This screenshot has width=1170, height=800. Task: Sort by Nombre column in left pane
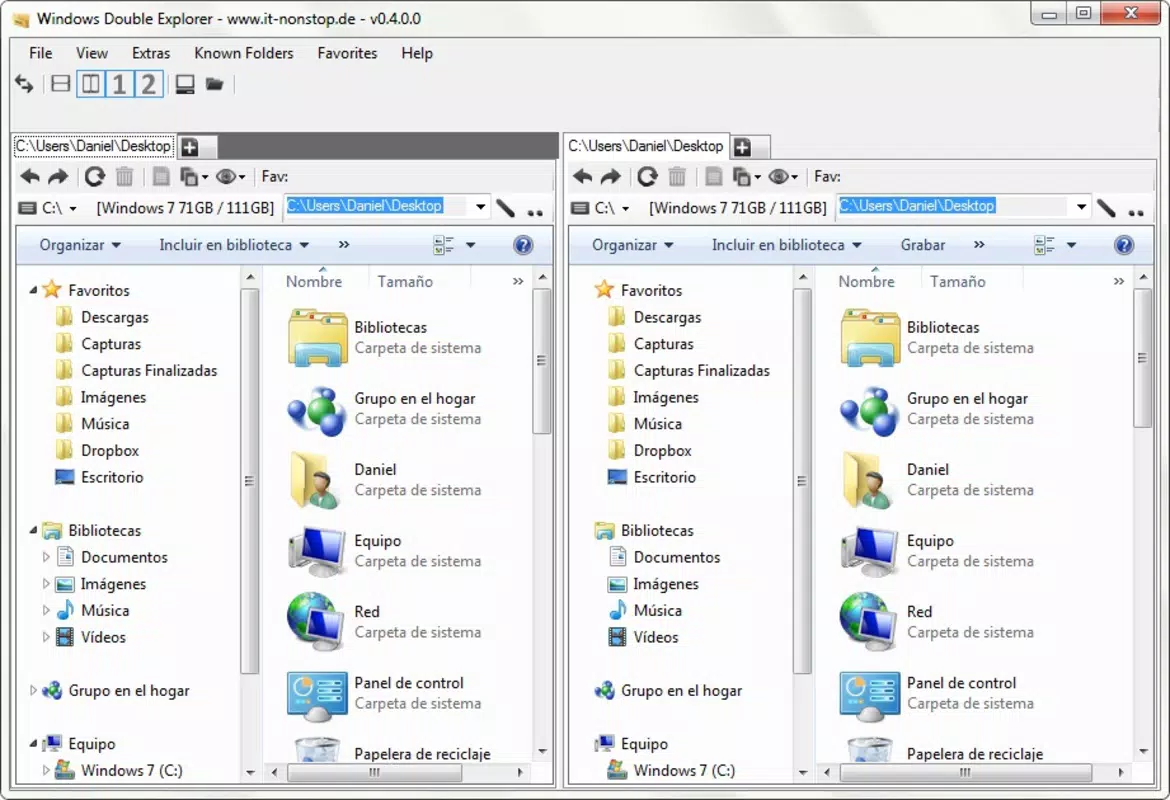(313, 281)
